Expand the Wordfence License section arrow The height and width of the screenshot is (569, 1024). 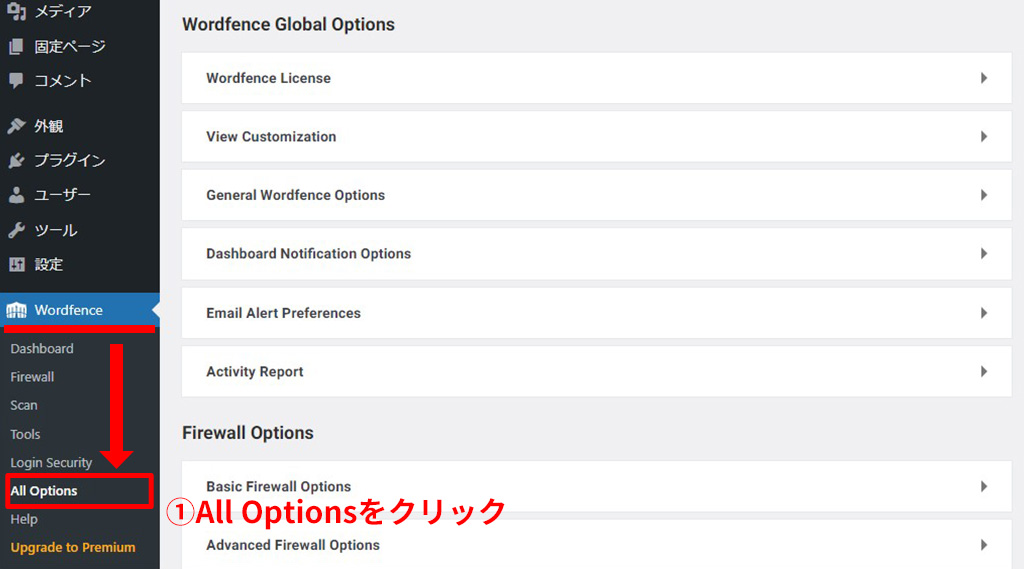point(984,78)
